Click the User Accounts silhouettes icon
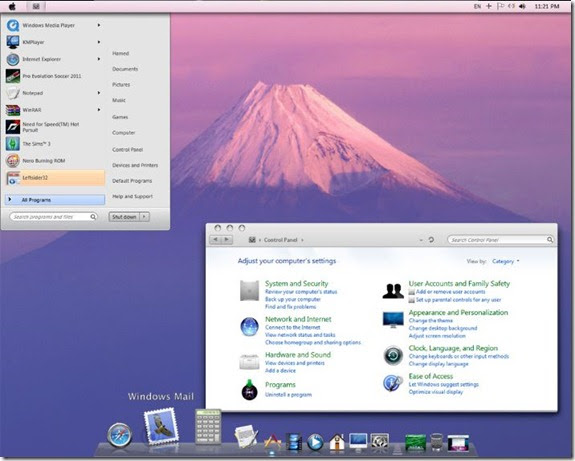The image size is (575, 461). point(393,292)
